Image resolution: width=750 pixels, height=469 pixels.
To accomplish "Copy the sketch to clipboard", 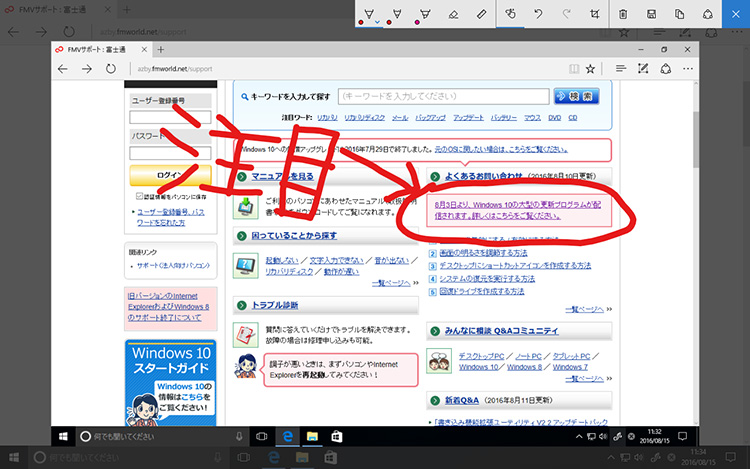I will tap(680, 14).
